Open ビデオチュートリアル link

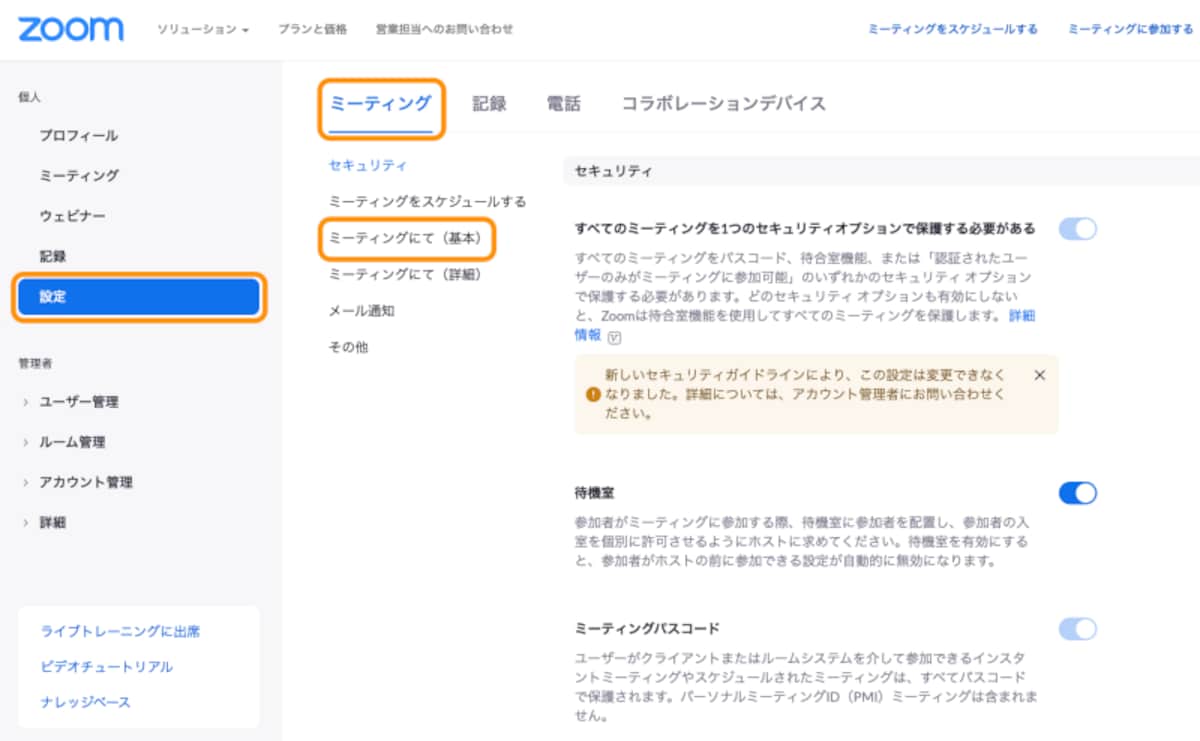[107, 667]
